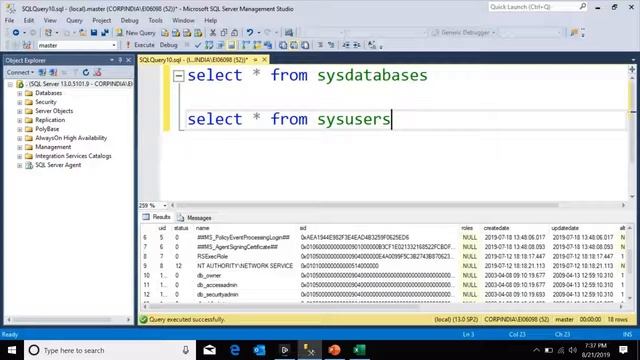
Task: Pin the Object Explorer panel
Action: [x=120, y=60]
